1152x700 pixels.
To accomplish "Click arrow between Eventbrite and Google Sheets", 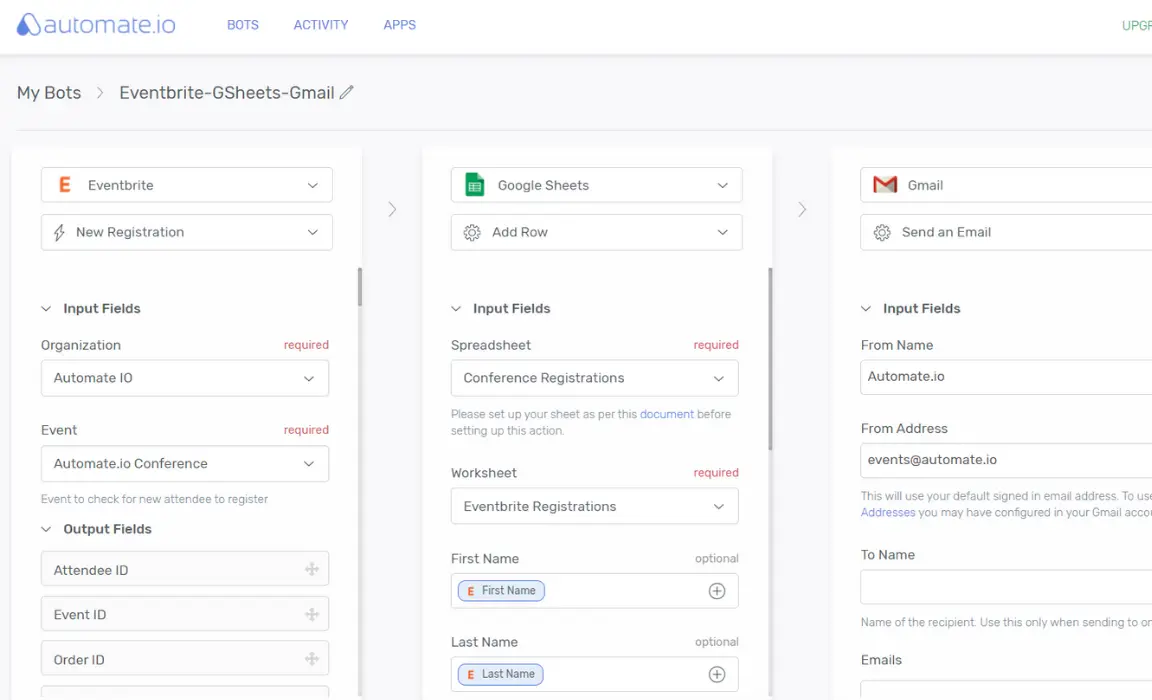I will [x=392, y=209].
